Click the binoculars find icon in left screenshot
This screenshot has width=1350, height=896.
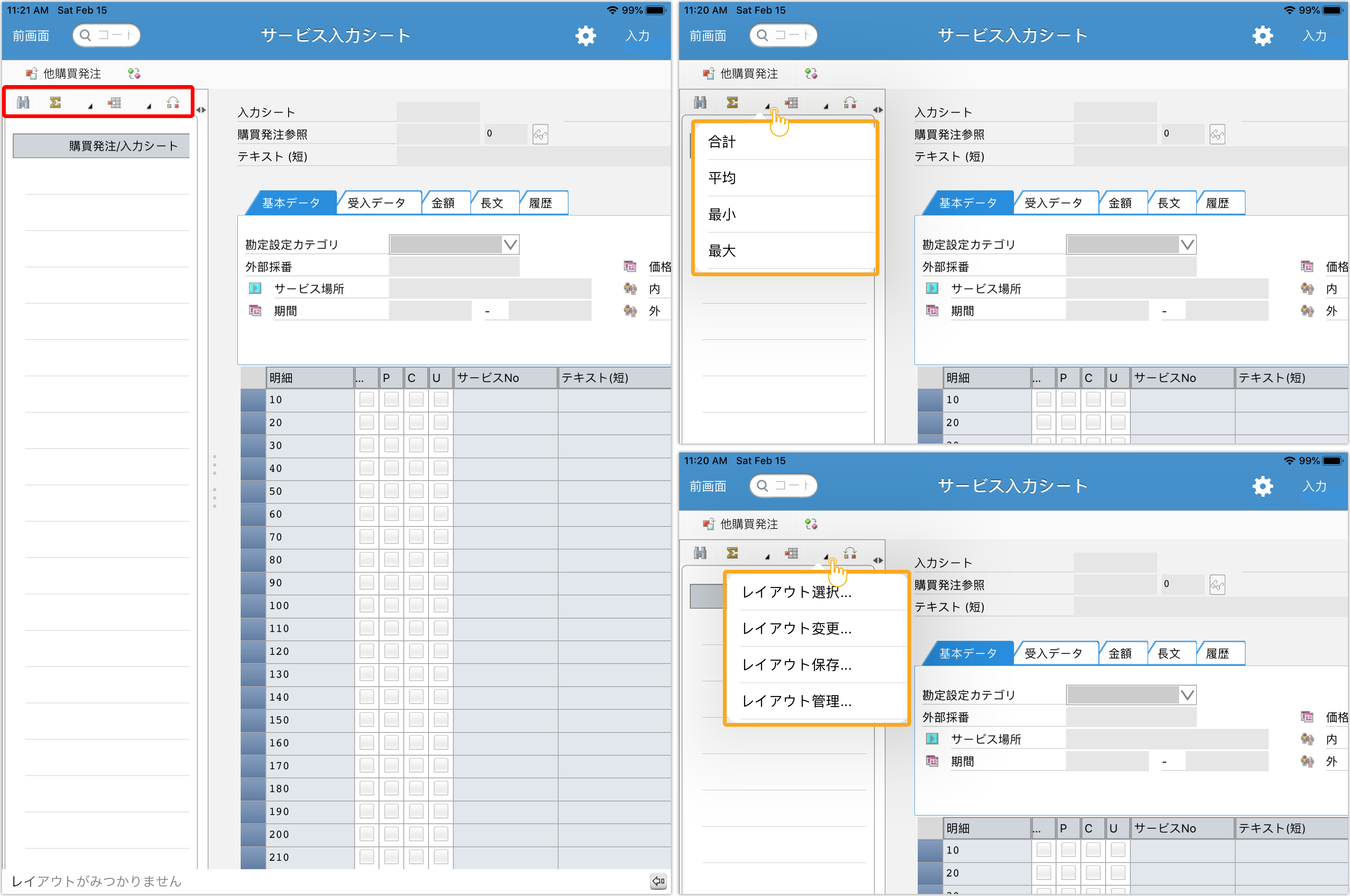point(23,103)
